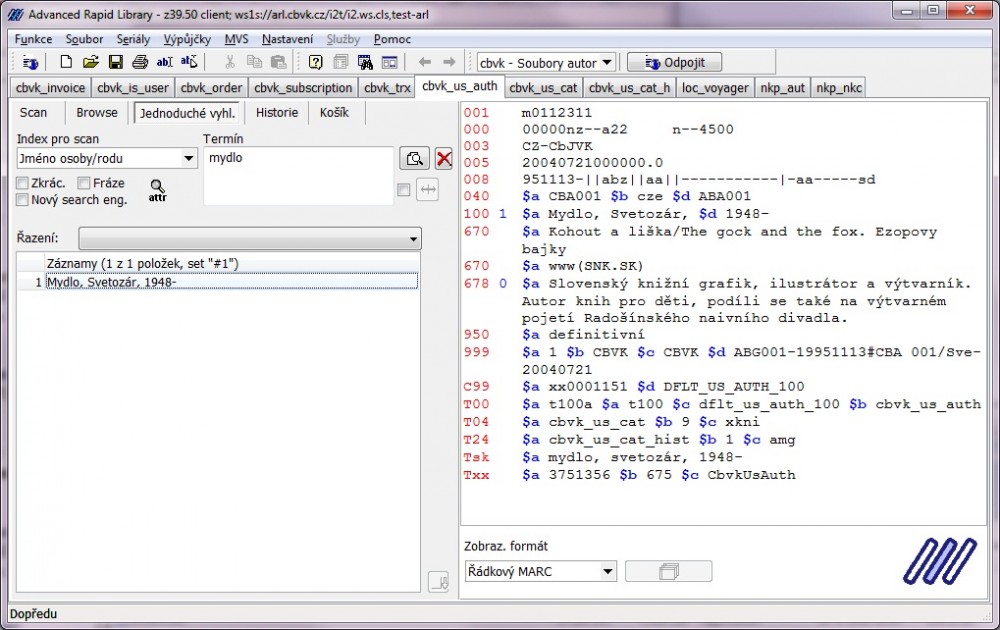The width and height of the screenshot is (1000, 630).
Task: Click the New document toolbar icon
Action: tap(66, 62)
